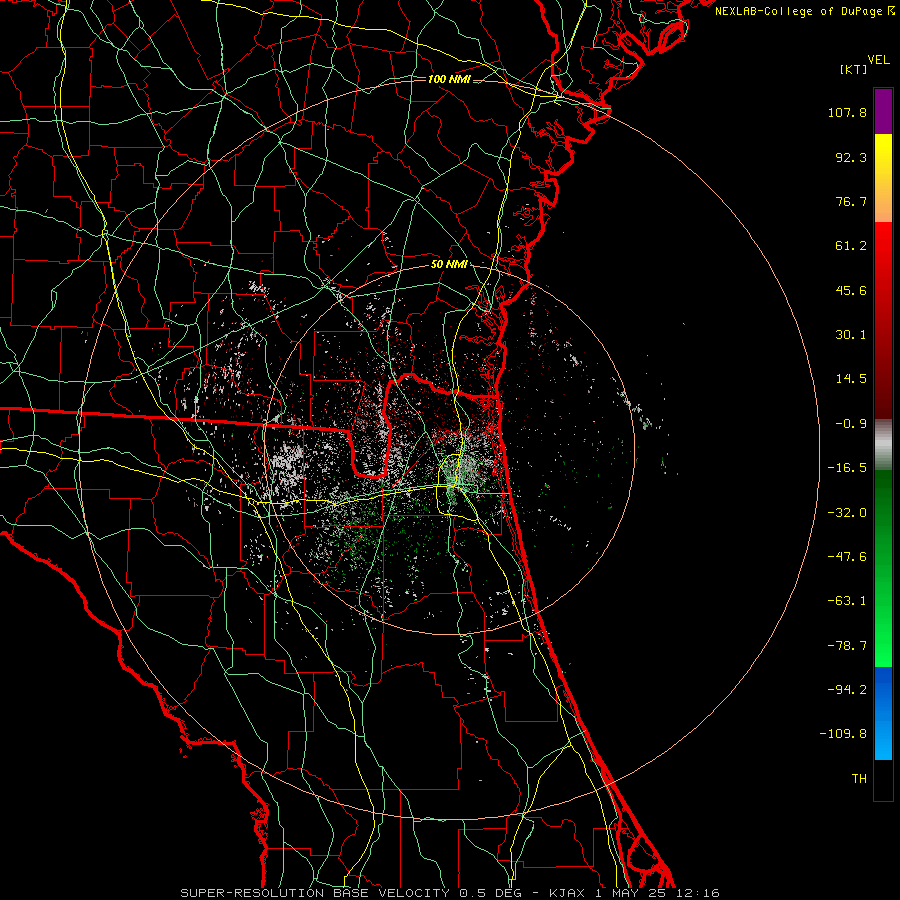The height and width of the screenshot is (900, 900).
Task: Click the -0.9 velocity scale value
Action: click(851, 424)
